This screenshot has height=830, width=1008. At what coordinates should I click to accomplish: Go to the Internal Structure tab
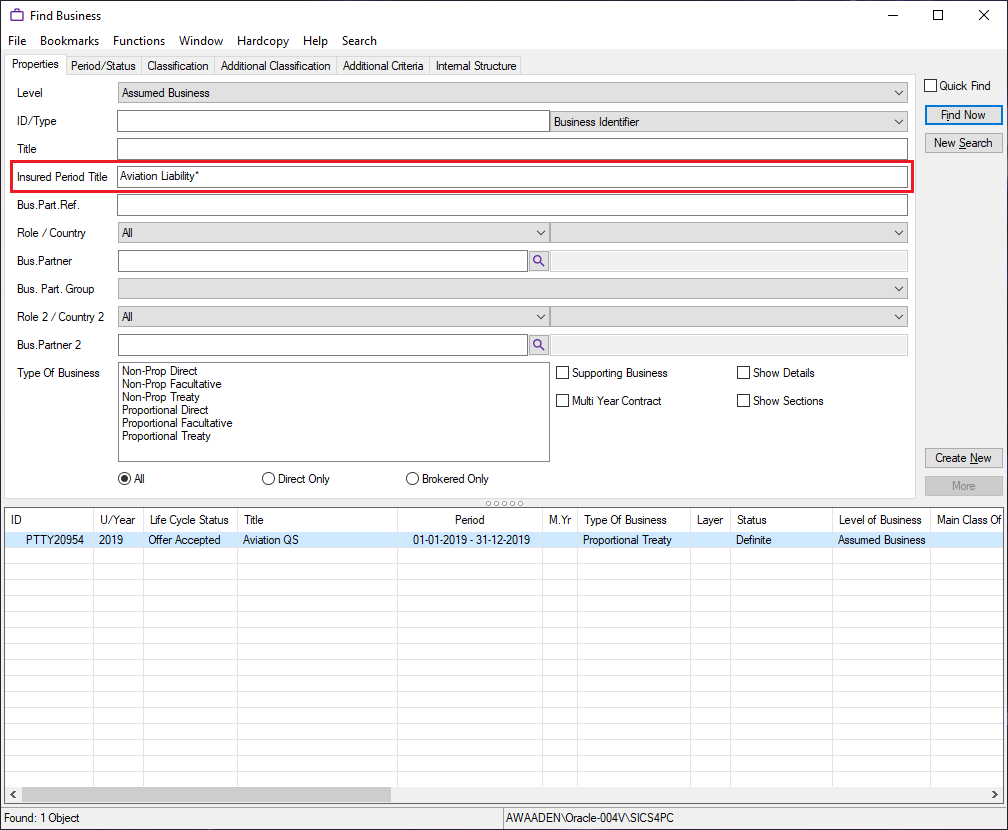coord(476,66)
